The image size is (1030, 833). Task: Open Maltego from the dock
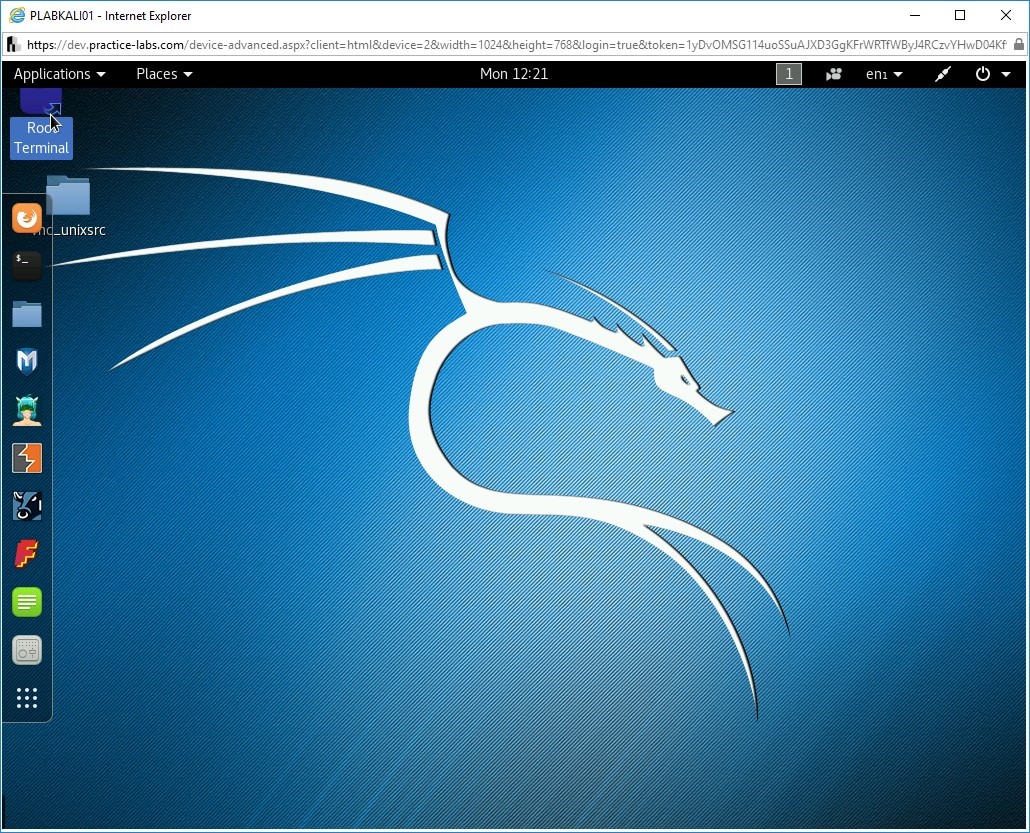tap(27, 506)
